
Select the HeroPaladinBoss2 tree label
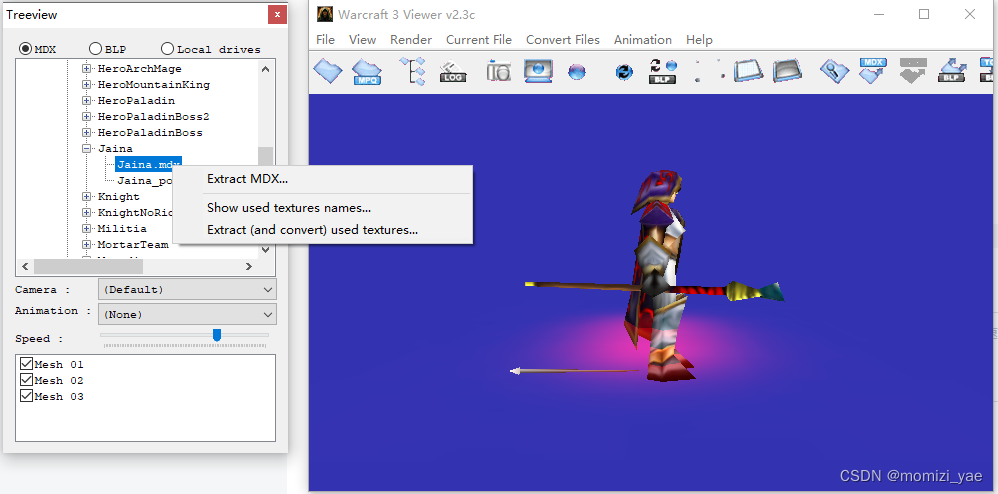tap(153, 116)
